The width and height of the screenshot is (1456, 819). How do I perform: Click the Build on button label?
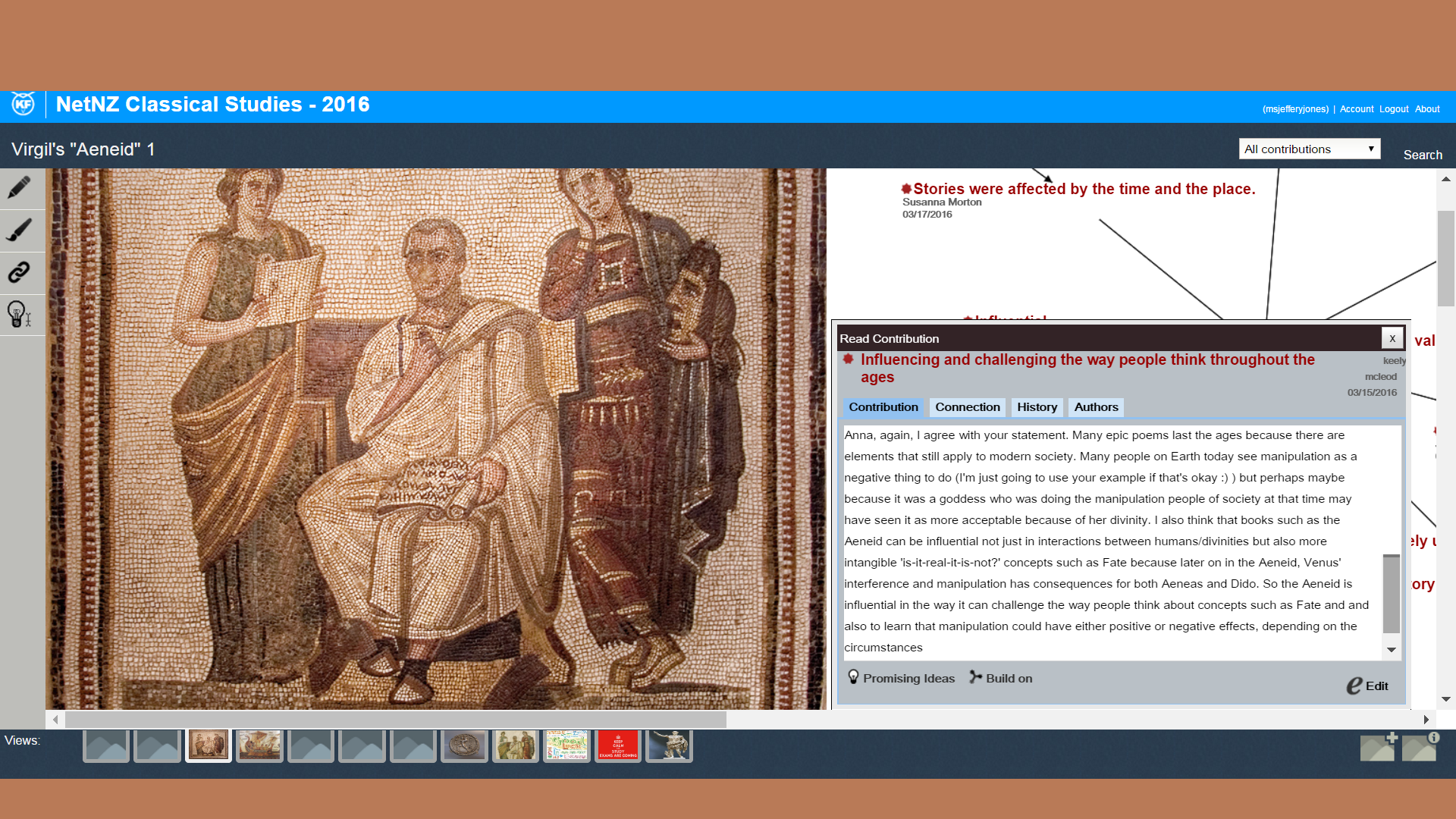1009,679
